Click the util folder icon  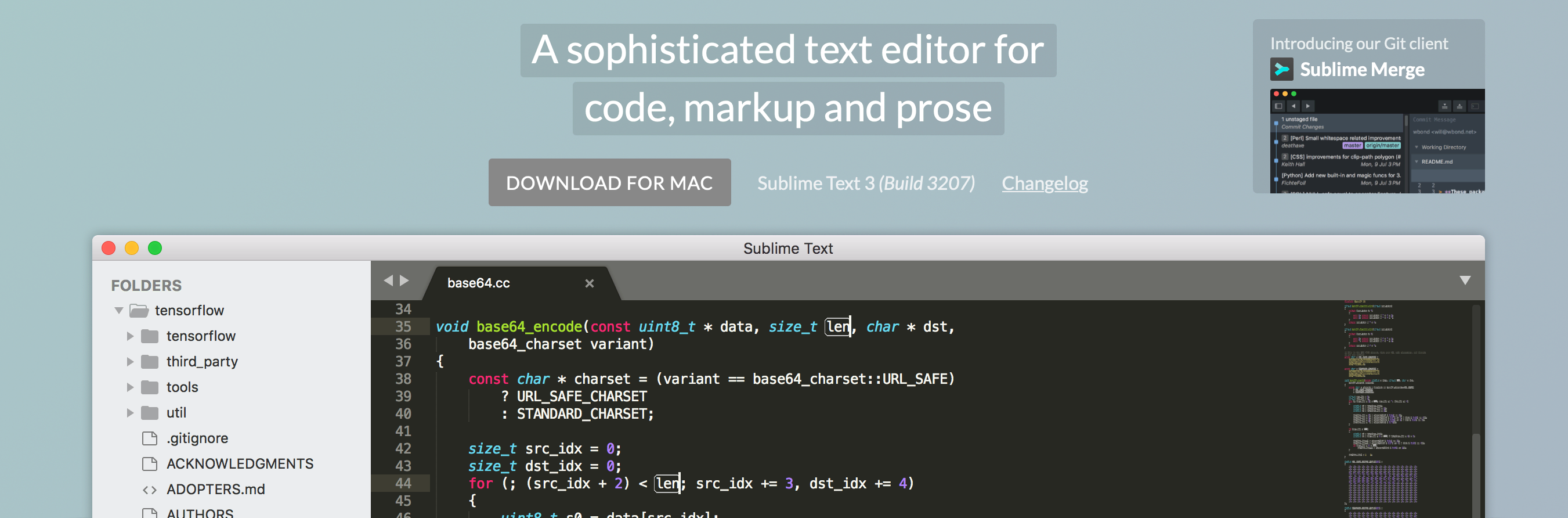tap(150, 412)
